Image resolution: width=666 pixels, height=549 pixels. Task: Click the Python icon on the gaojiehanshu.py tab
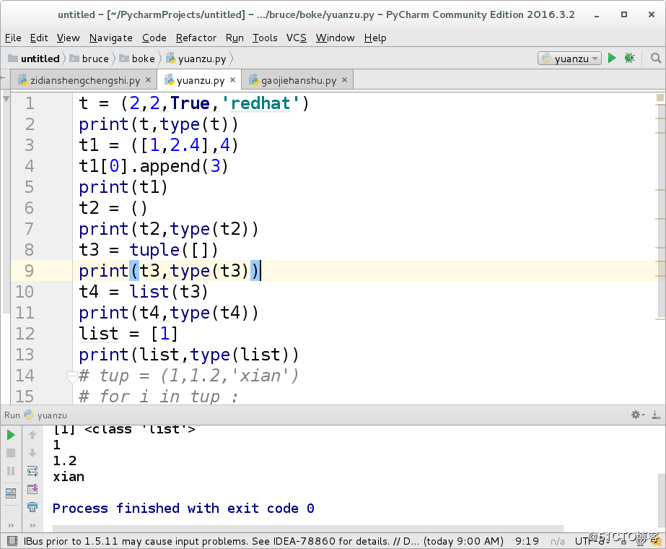pos(254,80)
